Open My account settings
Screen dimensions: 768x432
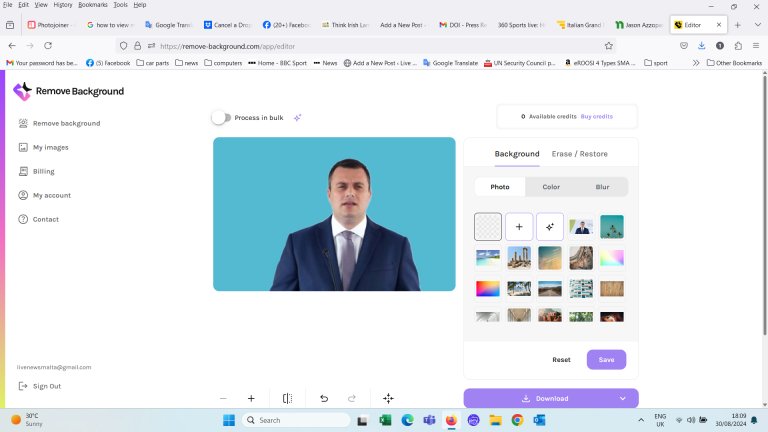45,195
